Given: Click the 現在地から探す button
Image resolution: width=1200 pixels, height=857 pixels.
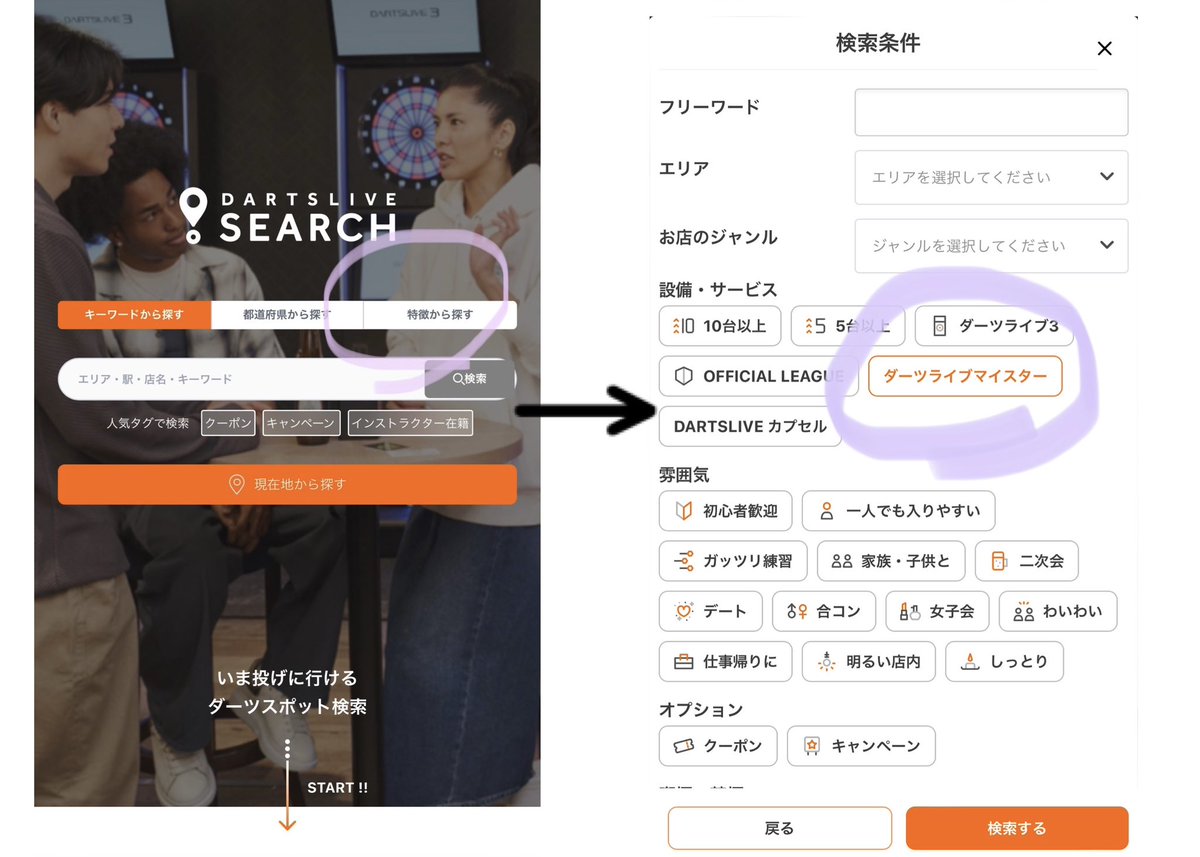Looking at the screenshot, I should coord(287,485).
